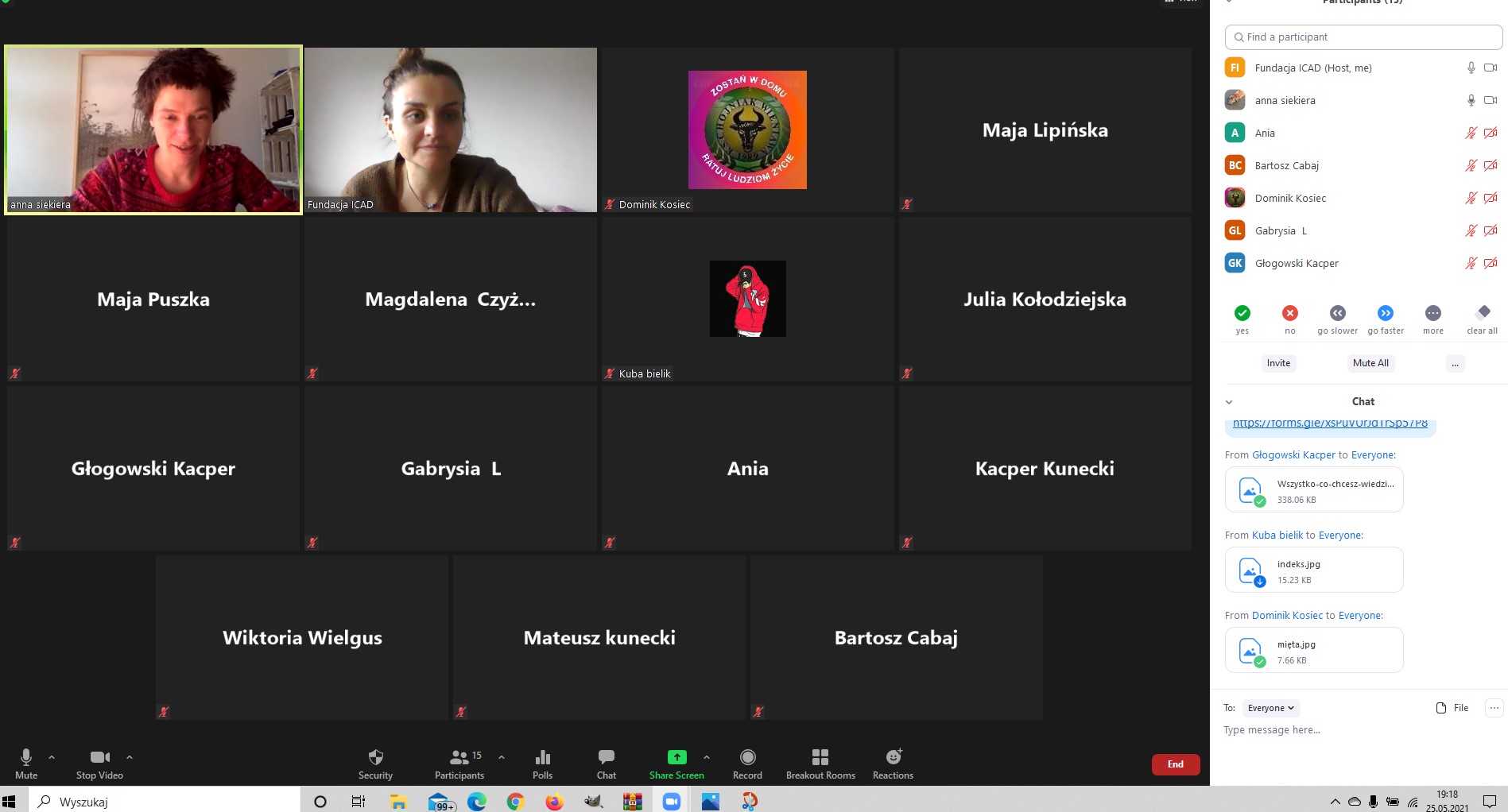The image size is (1508, 812).
Task: Open Windows Start menu
Action: tap(9, 802)
